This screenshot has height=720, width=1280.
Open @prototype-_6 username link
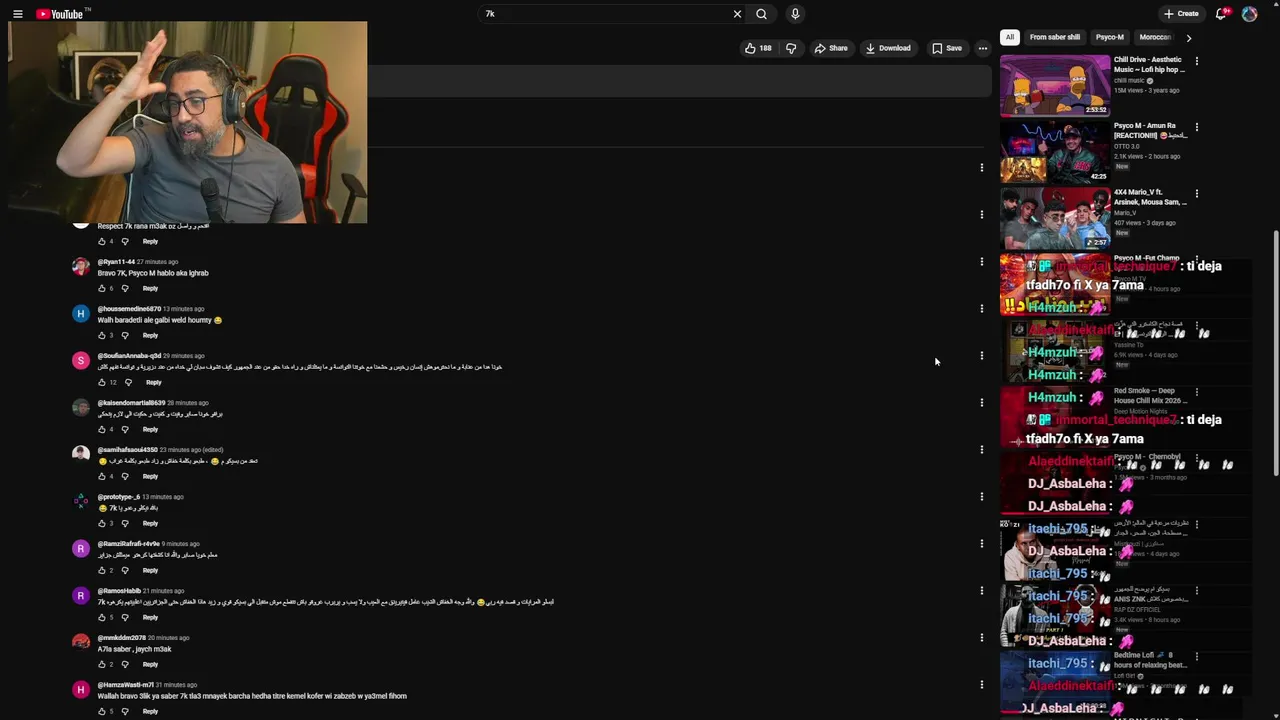(x=118, y=497)
